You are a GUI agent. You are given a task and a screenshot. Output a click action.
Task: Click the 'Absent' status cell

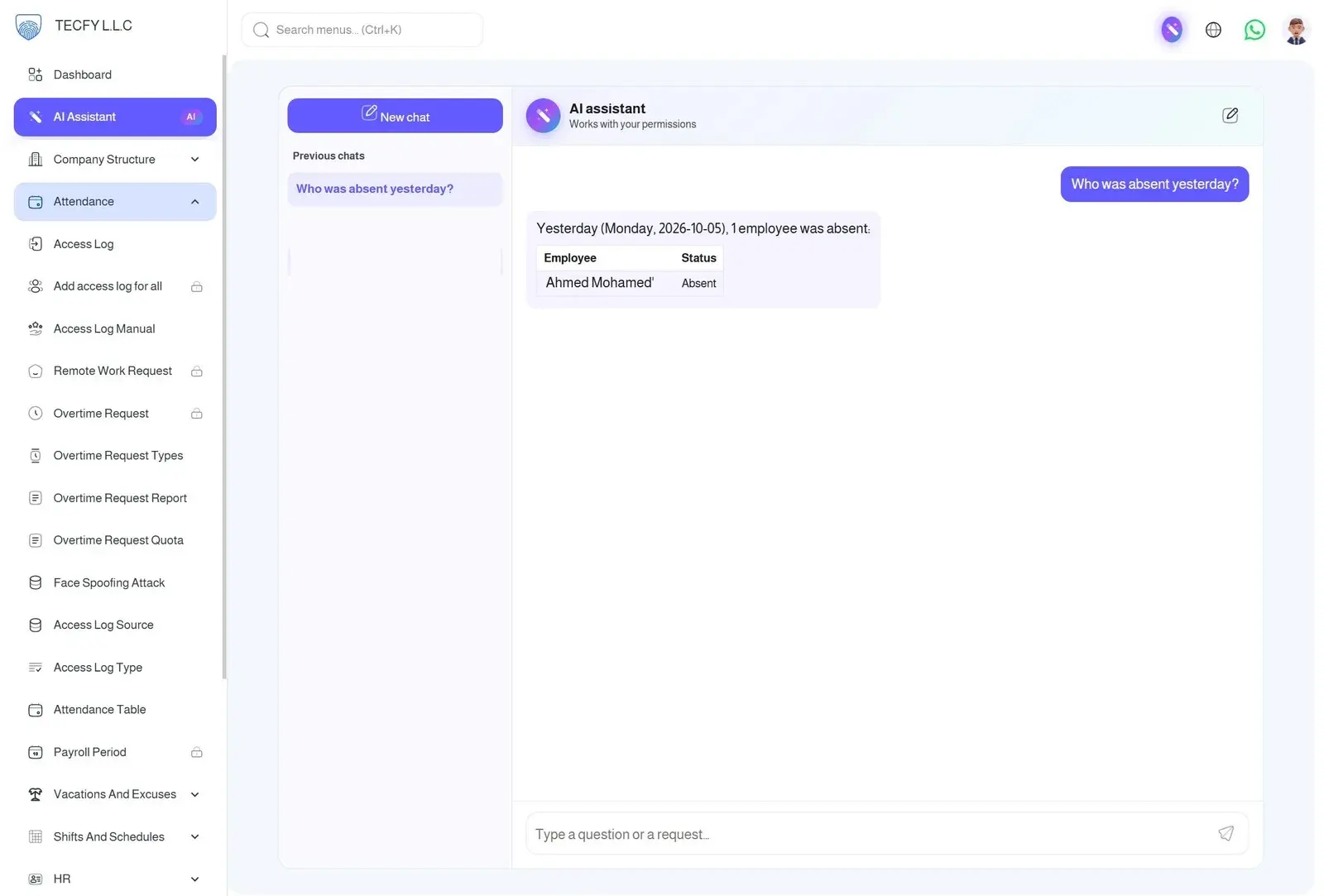(698, 284)
